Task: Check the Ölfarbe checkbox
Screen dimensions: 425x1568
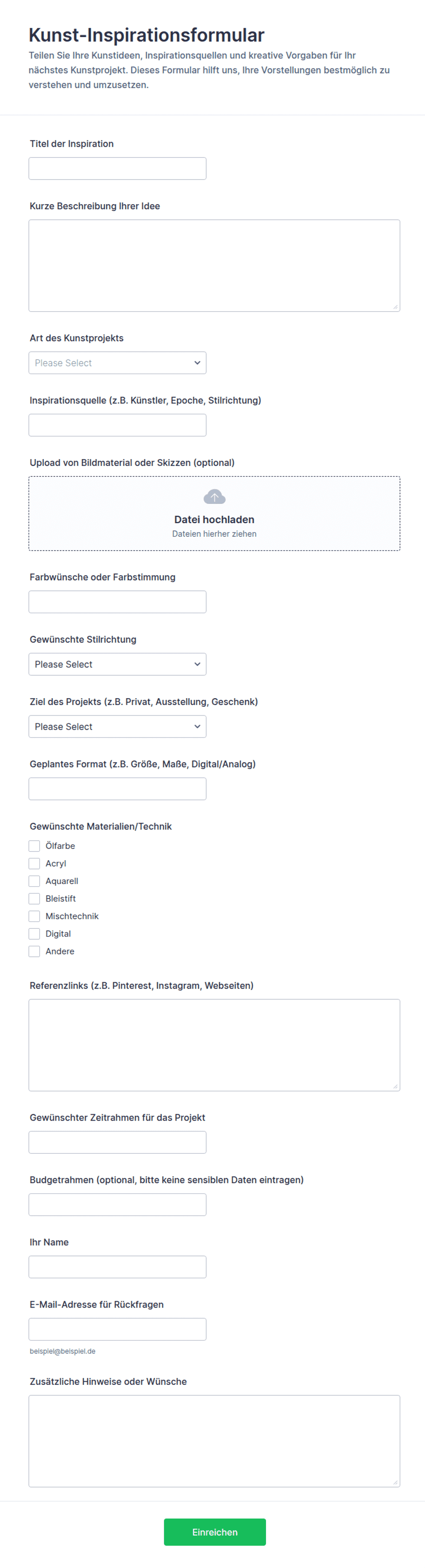Action: click(34, 846)
